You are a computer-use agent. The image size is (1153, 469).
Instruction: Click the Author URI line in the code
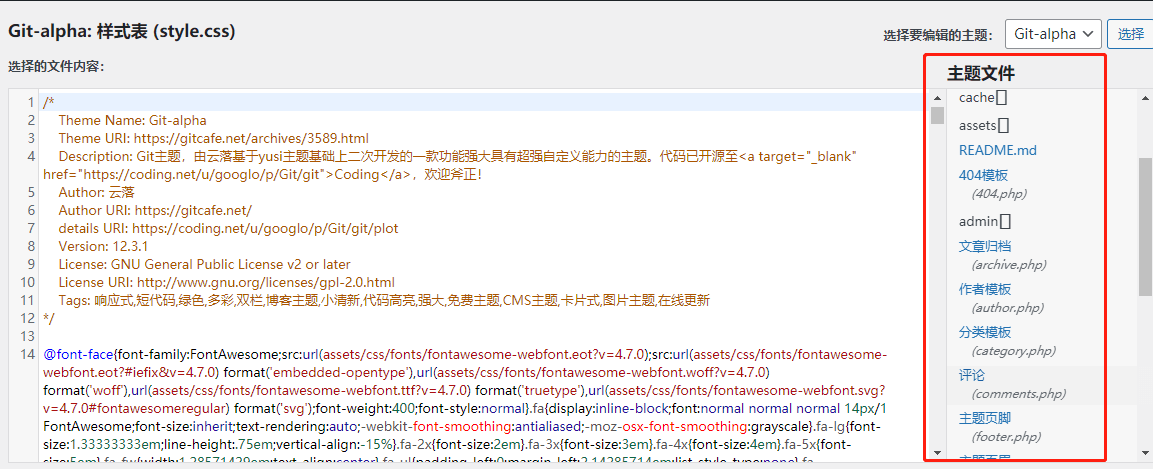click(154, 210)
